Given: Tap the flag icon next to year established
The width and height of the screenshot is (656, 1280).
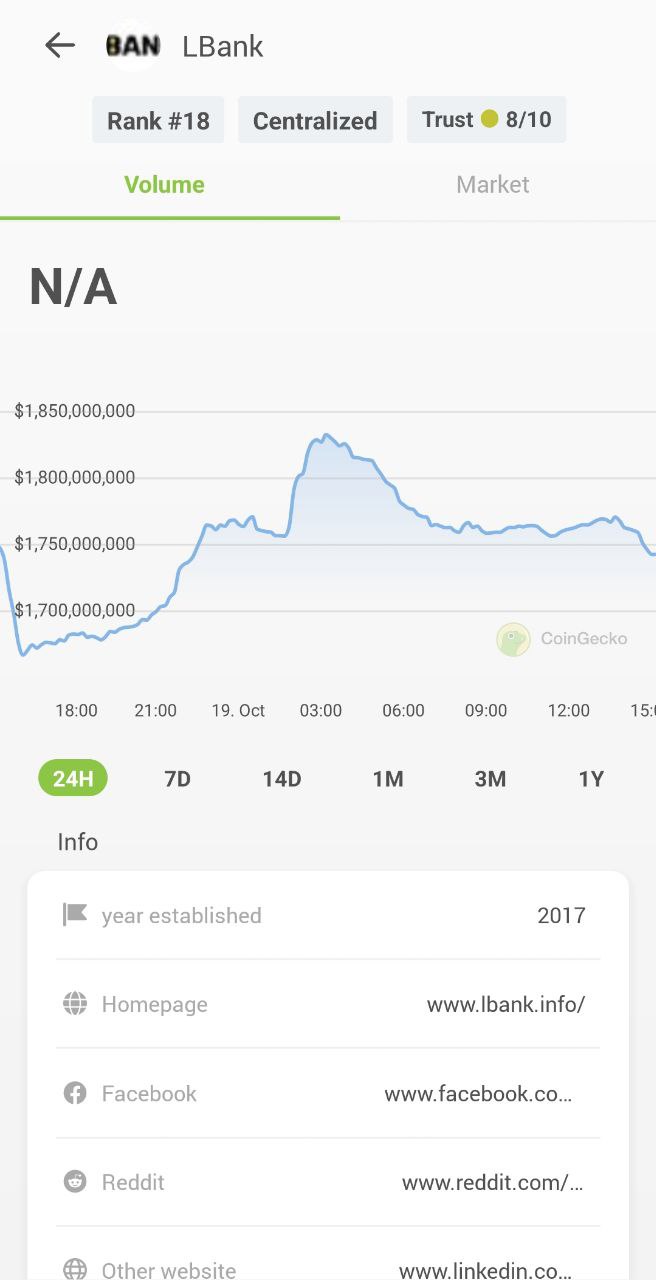Looking at the screenshot, I should (75, 914).
